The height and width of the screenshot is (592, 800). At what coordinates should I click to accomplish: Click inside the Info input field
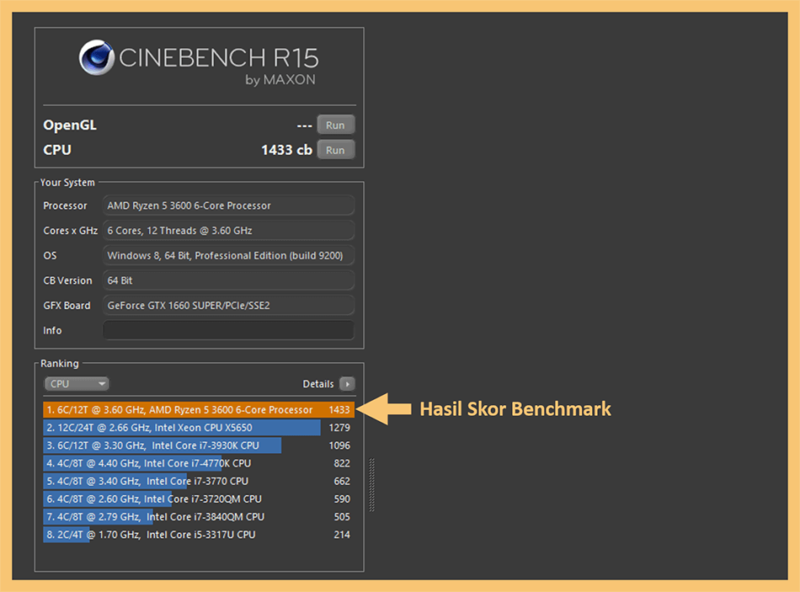pyautogui.click(x=228, y=330)
